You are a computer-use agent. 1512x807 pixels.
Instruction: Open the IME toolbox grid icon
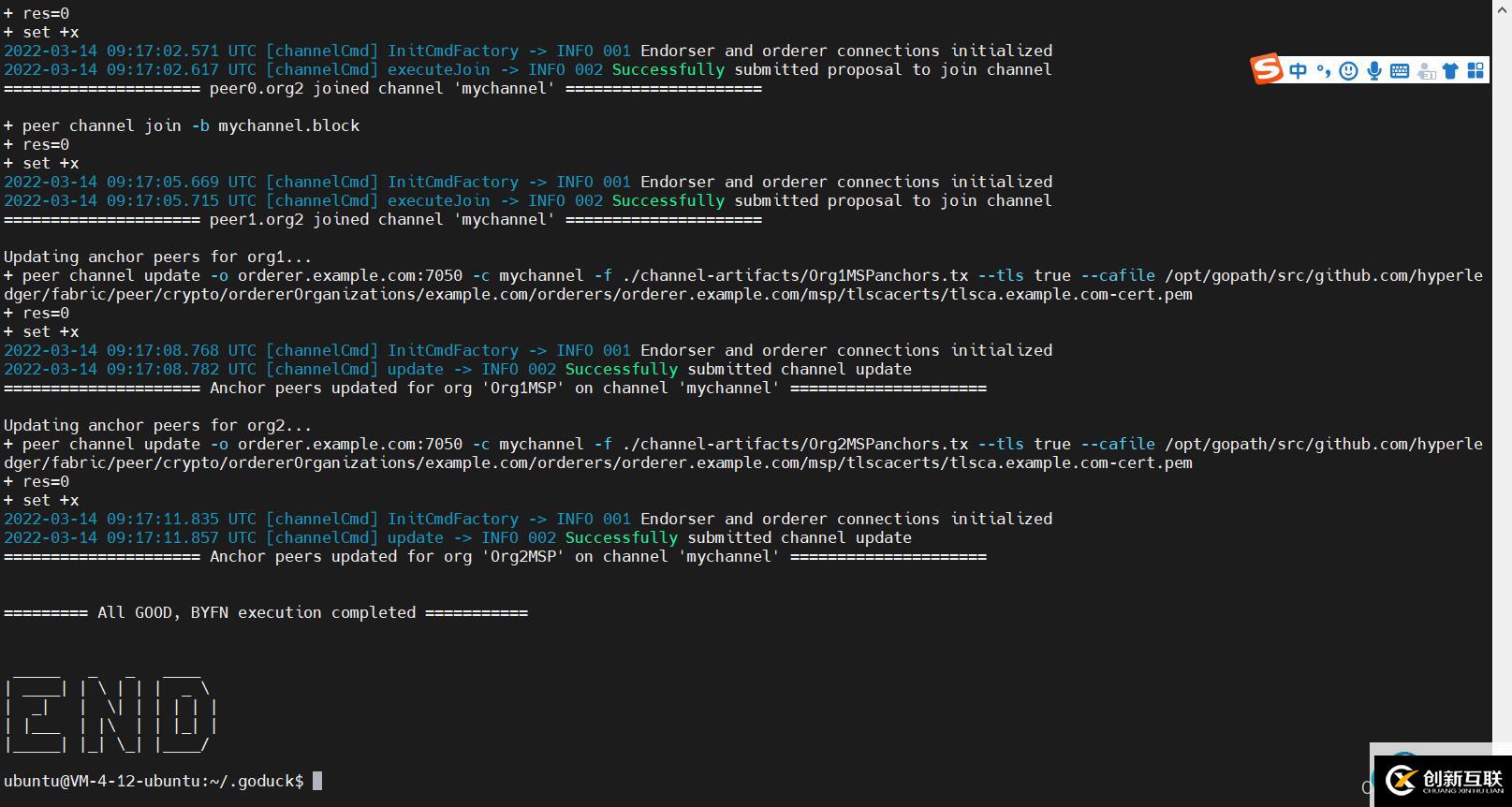tap(1475, 71)
